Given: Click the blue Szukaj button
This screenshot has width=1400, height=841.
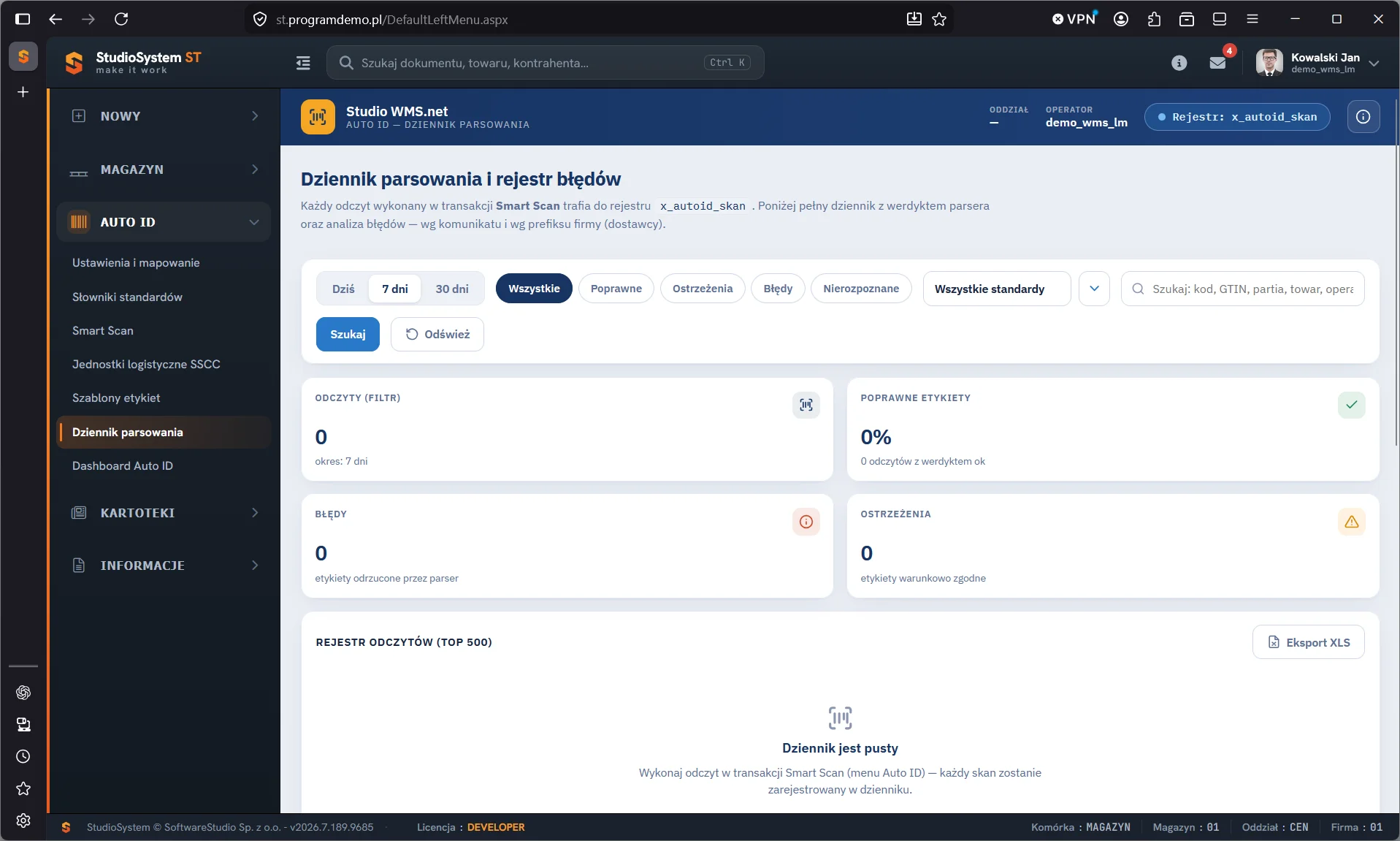Looking at the screenshot, I should coord(348,334).
